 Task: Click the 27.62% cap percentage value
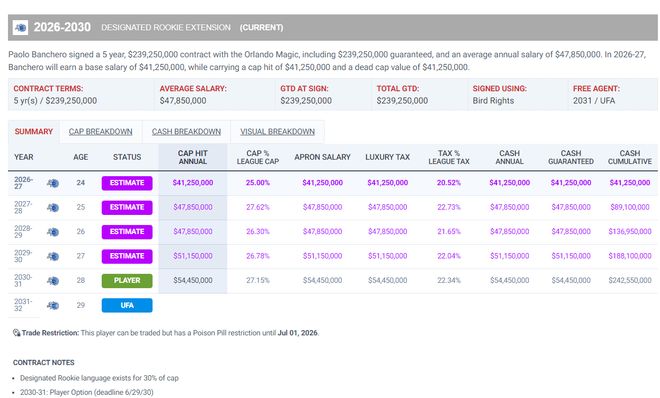tap(258, 207)
